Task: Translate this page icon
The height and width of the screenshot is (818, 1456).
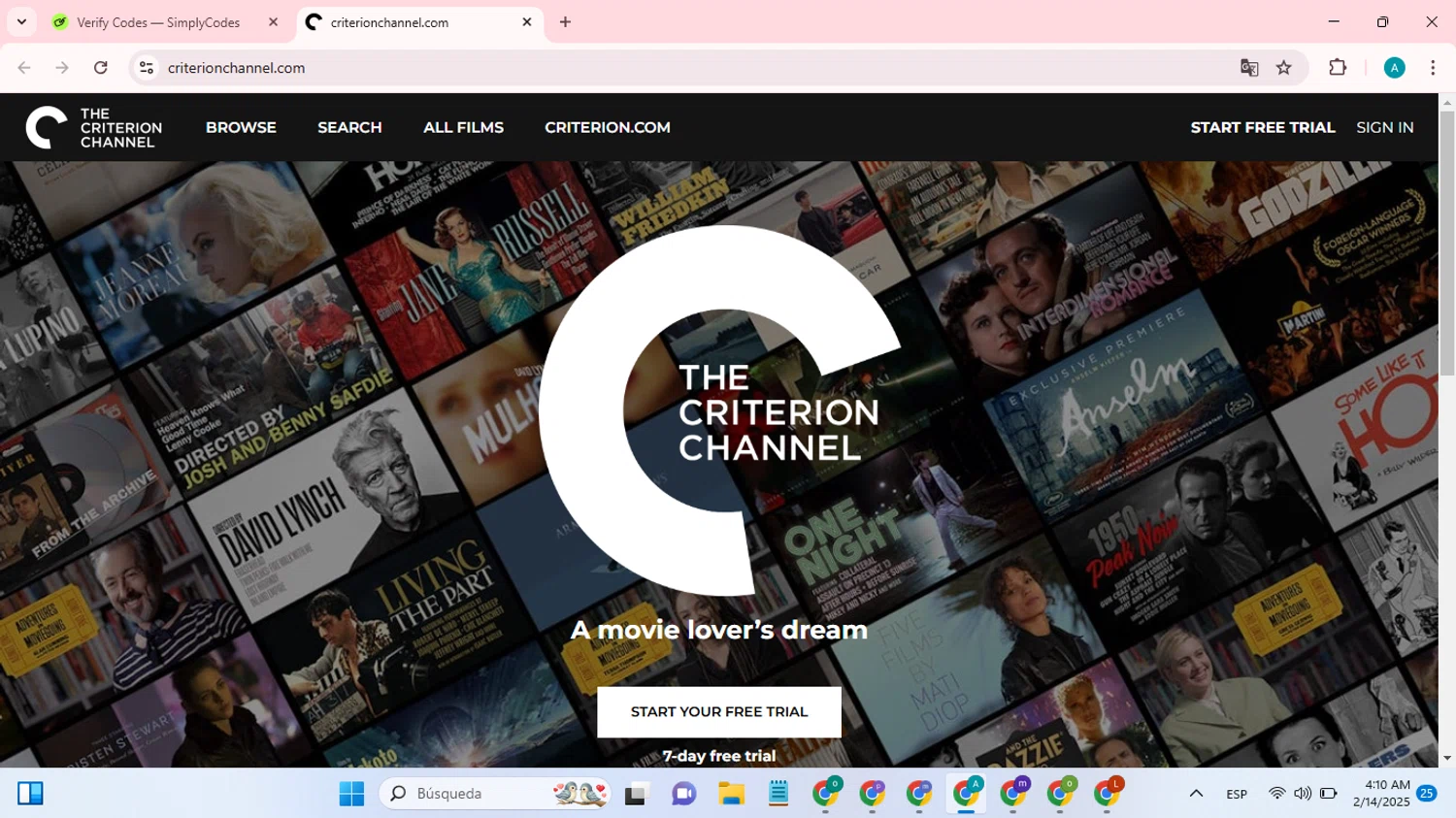Action: click(x=1249, y=68)
